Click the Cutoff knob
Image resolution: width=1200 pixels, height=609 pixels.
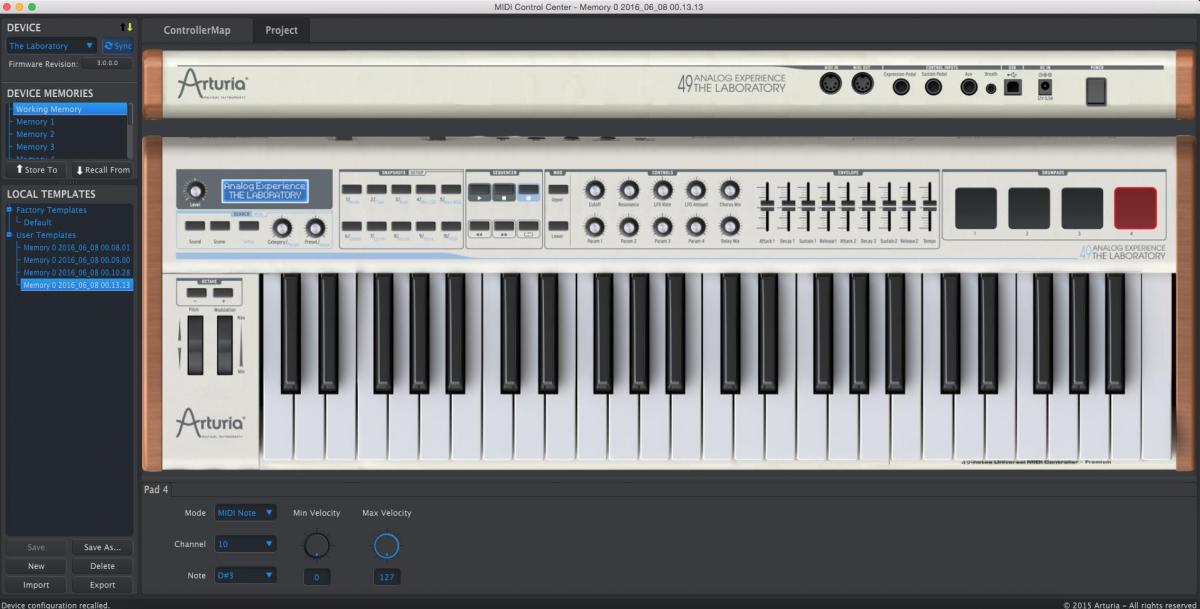594,189
